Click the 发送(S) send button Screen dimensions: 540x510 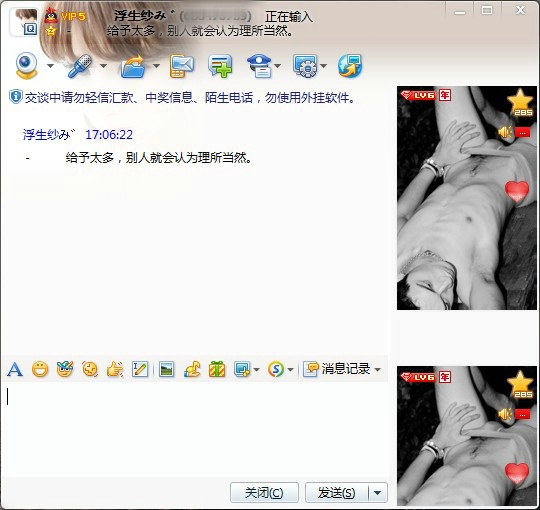pos(337,492)
